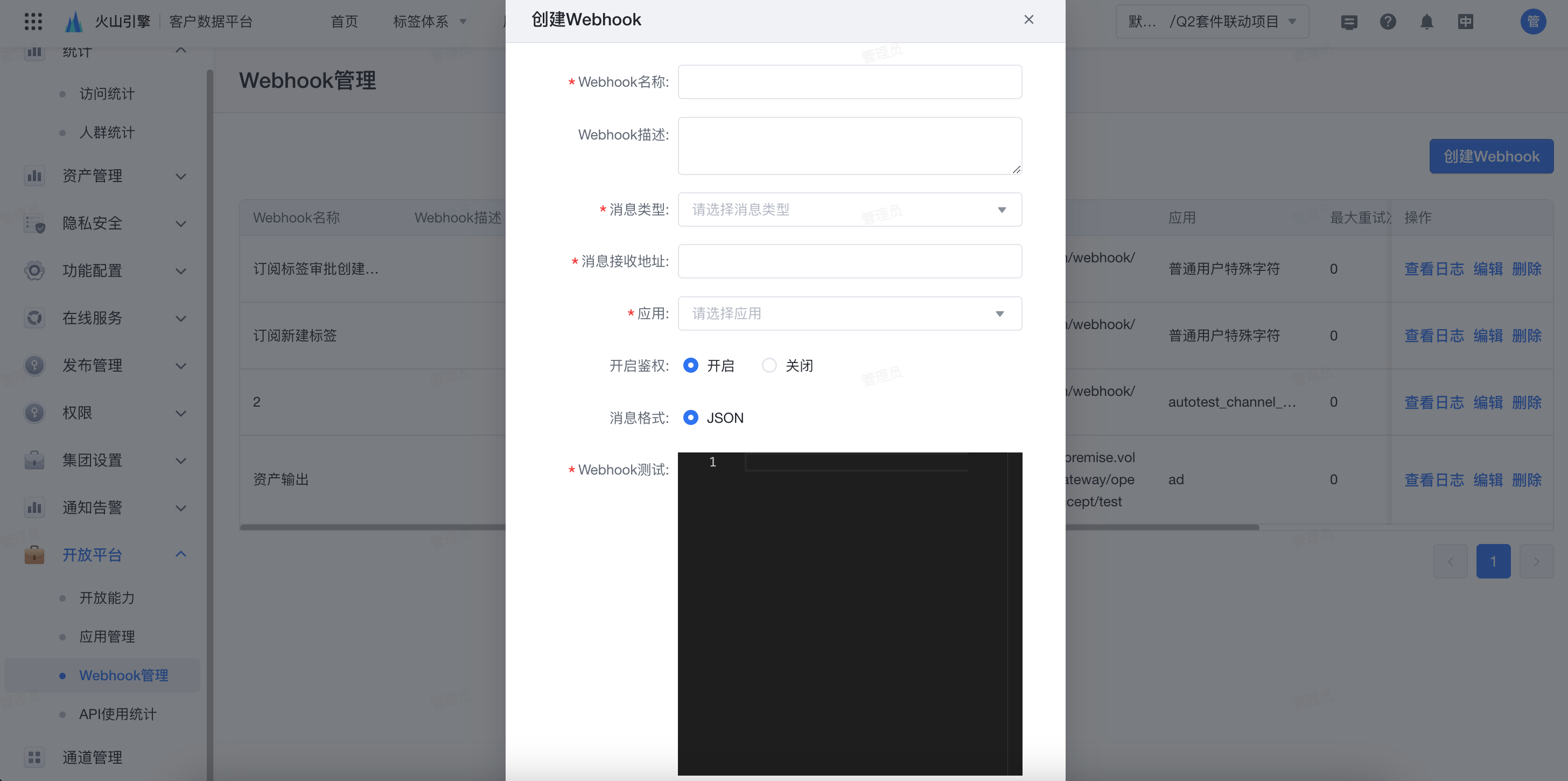Click the Function Config gear icon
The height and width of the screenshot is (781, 1568).
(34, 270)
